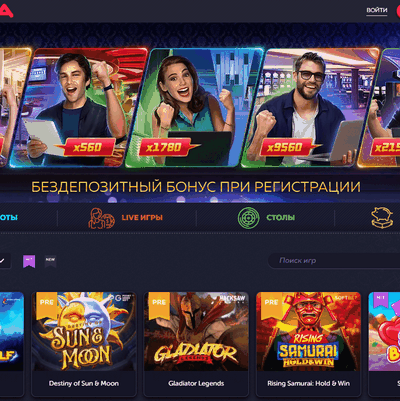Click the PRE badge on Rising Samurai
The width and height of the screenshot is (400, 401).
pos(271,305)
